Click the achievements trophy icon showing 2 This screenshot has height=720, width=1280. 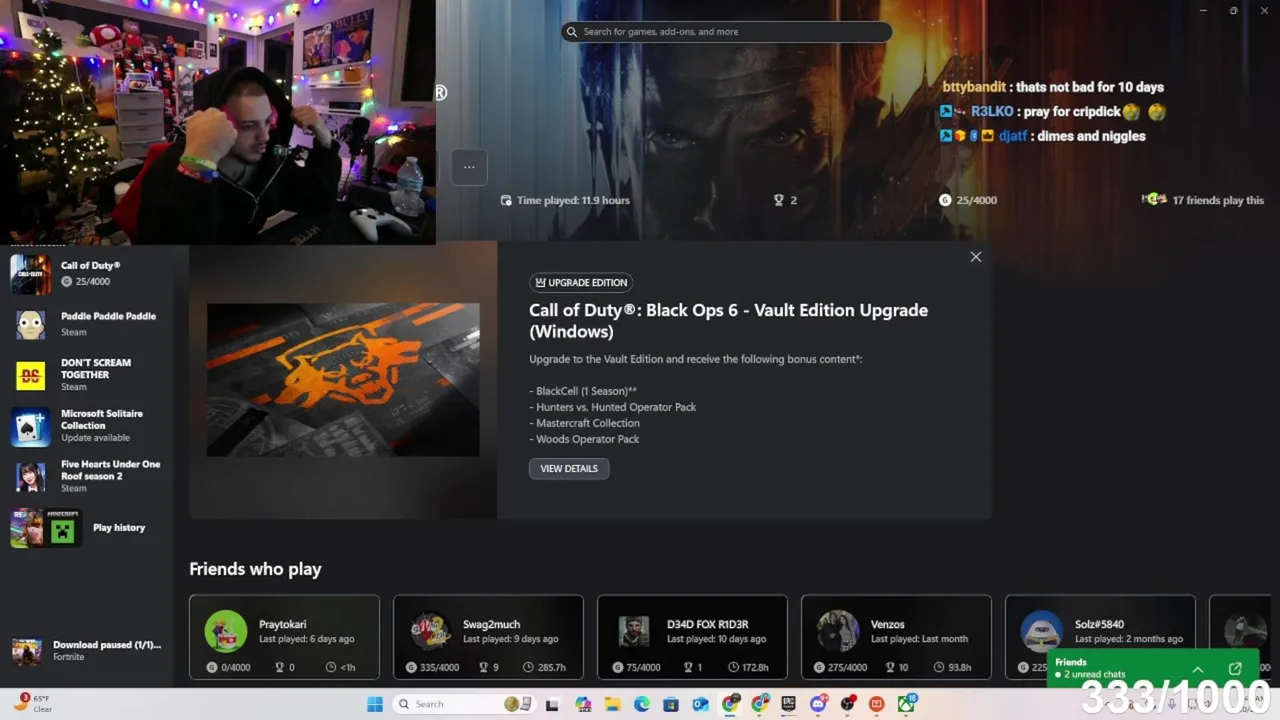click(779, 200)
